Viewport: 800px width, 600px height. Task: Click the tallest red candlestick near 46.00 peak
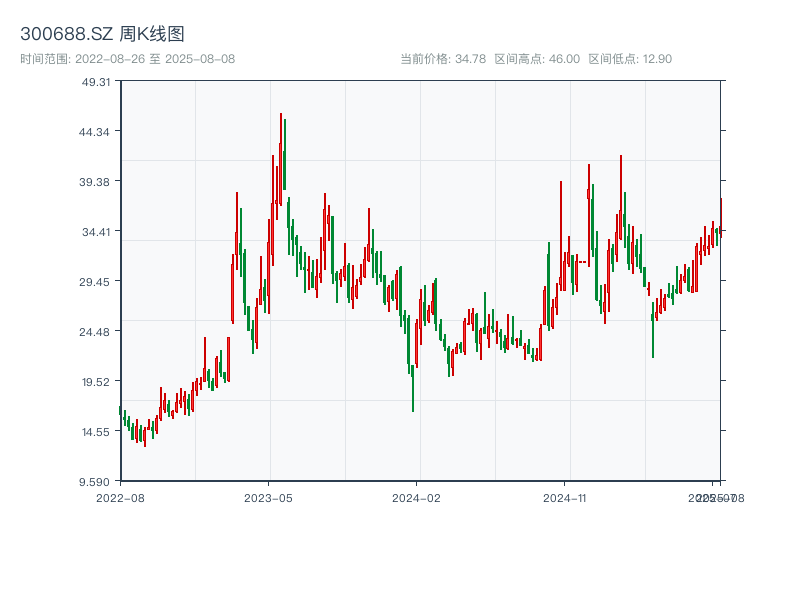point(281,159)
